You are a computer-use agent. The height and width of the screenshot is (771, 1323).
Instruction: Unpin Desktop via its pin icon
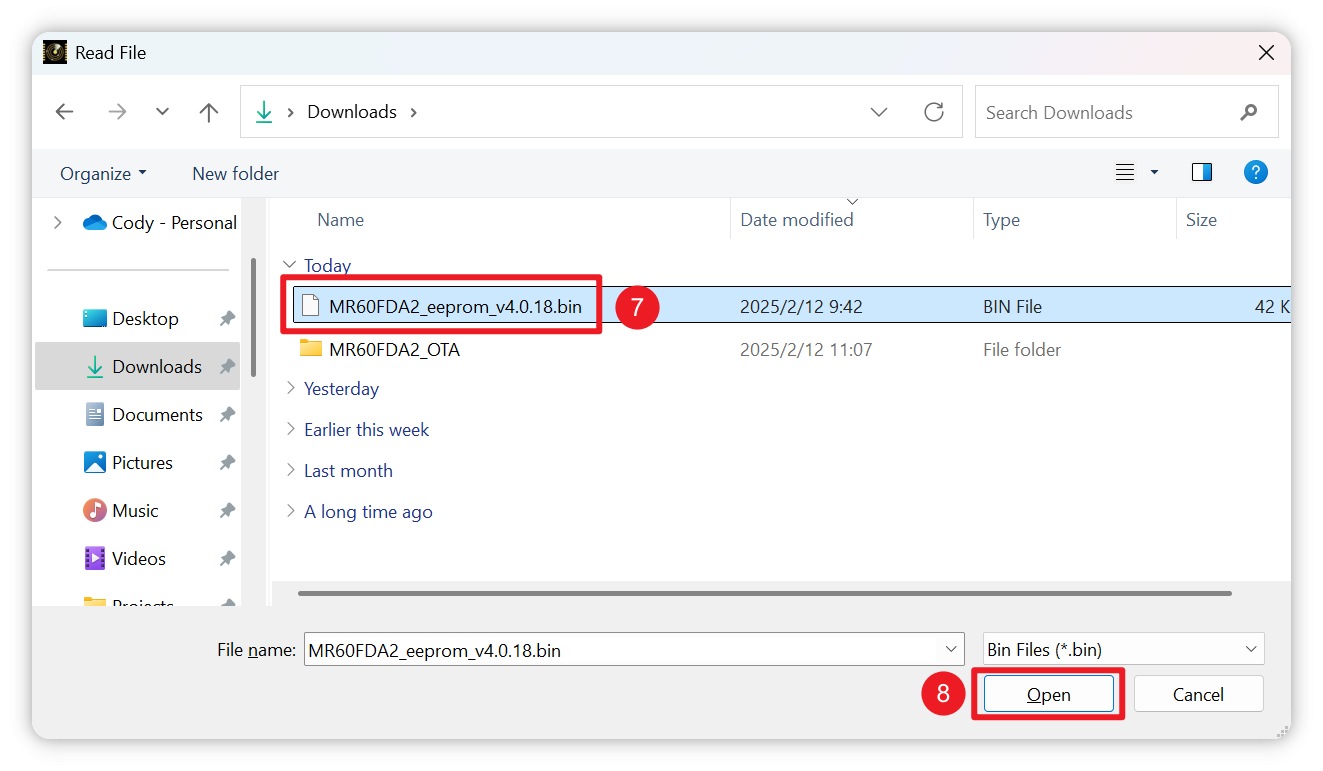tap(227, 318)
